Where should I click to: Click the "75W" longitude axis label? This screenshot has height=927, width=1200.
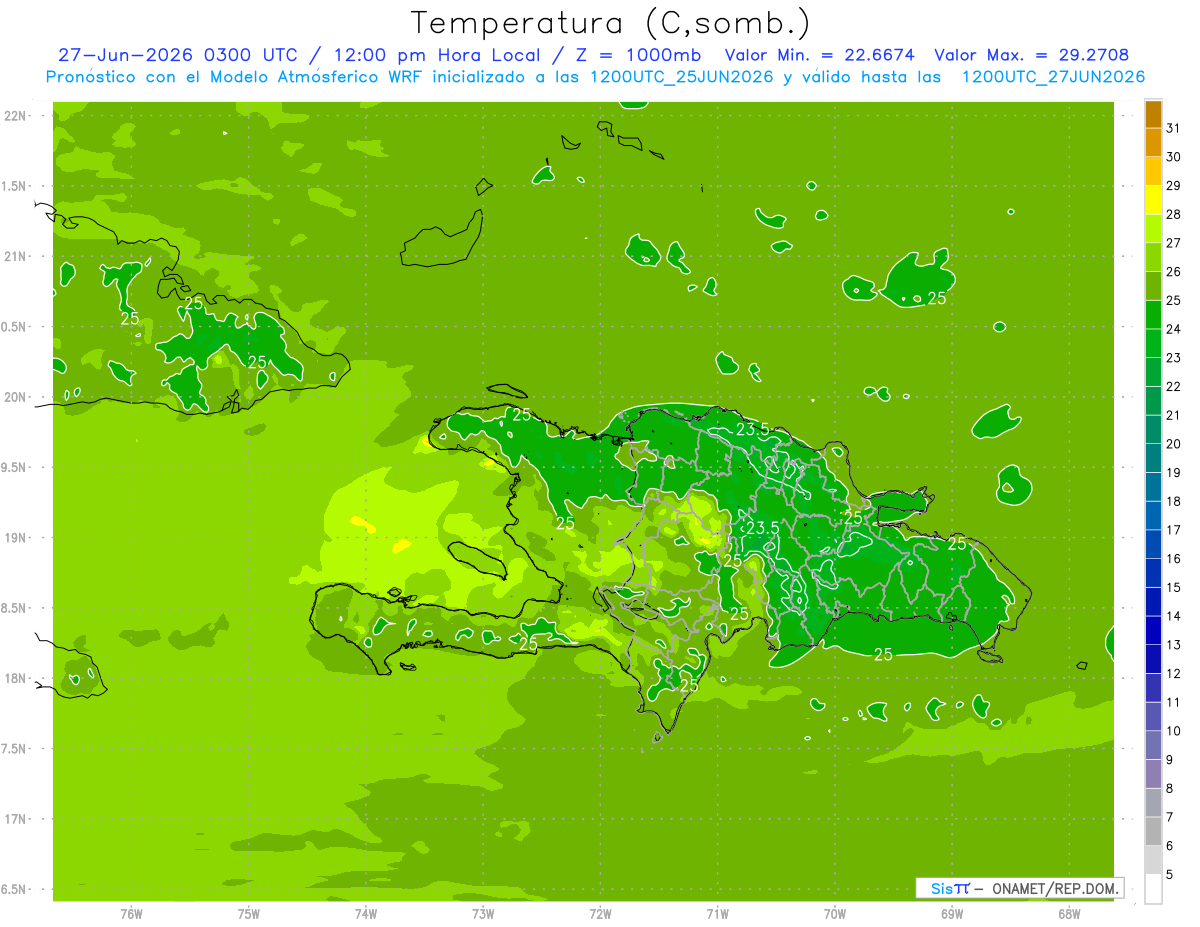coord(249,913)
